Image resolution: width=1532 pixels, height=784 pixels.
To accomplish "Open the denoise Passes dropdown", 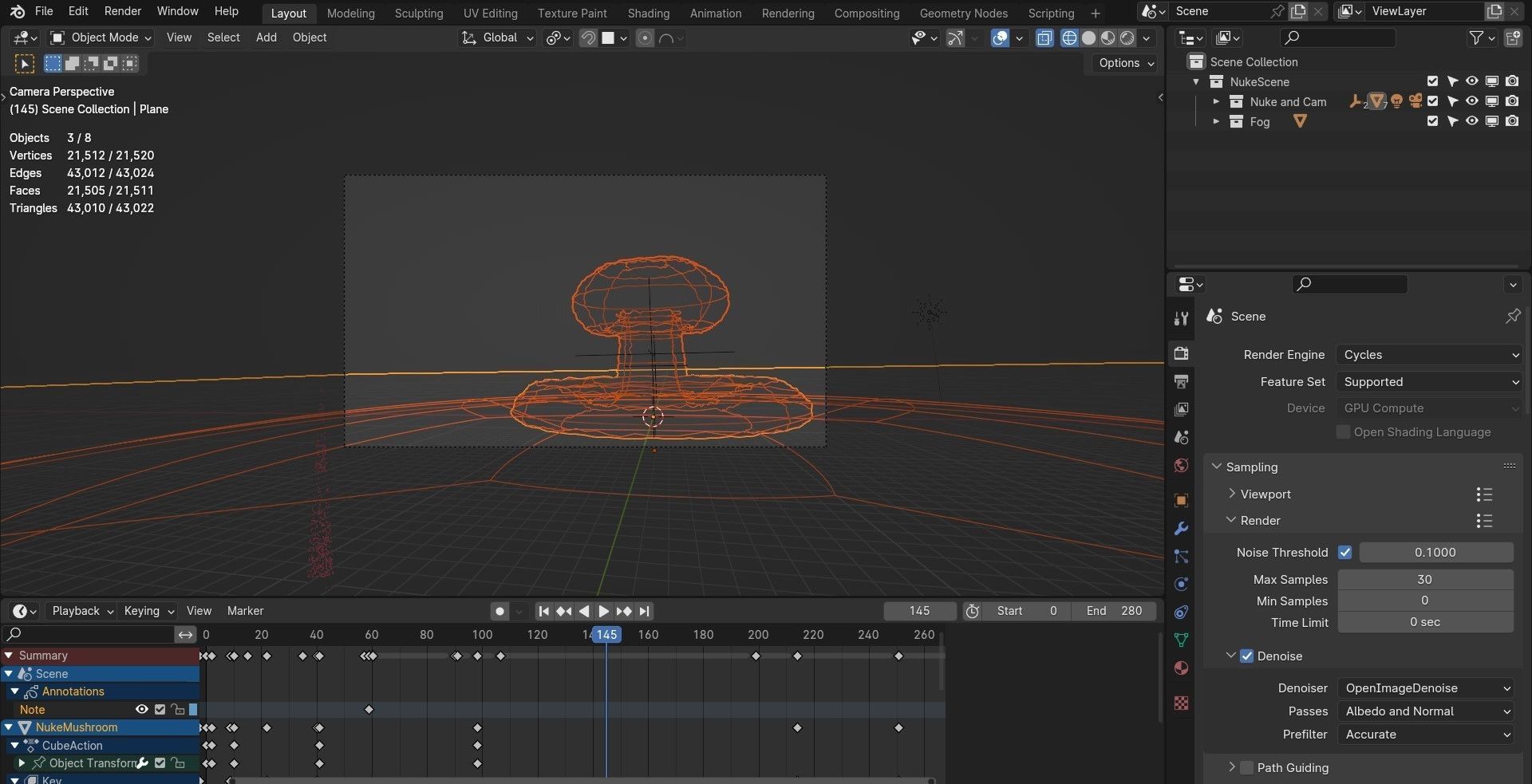I will (1425, 711).
